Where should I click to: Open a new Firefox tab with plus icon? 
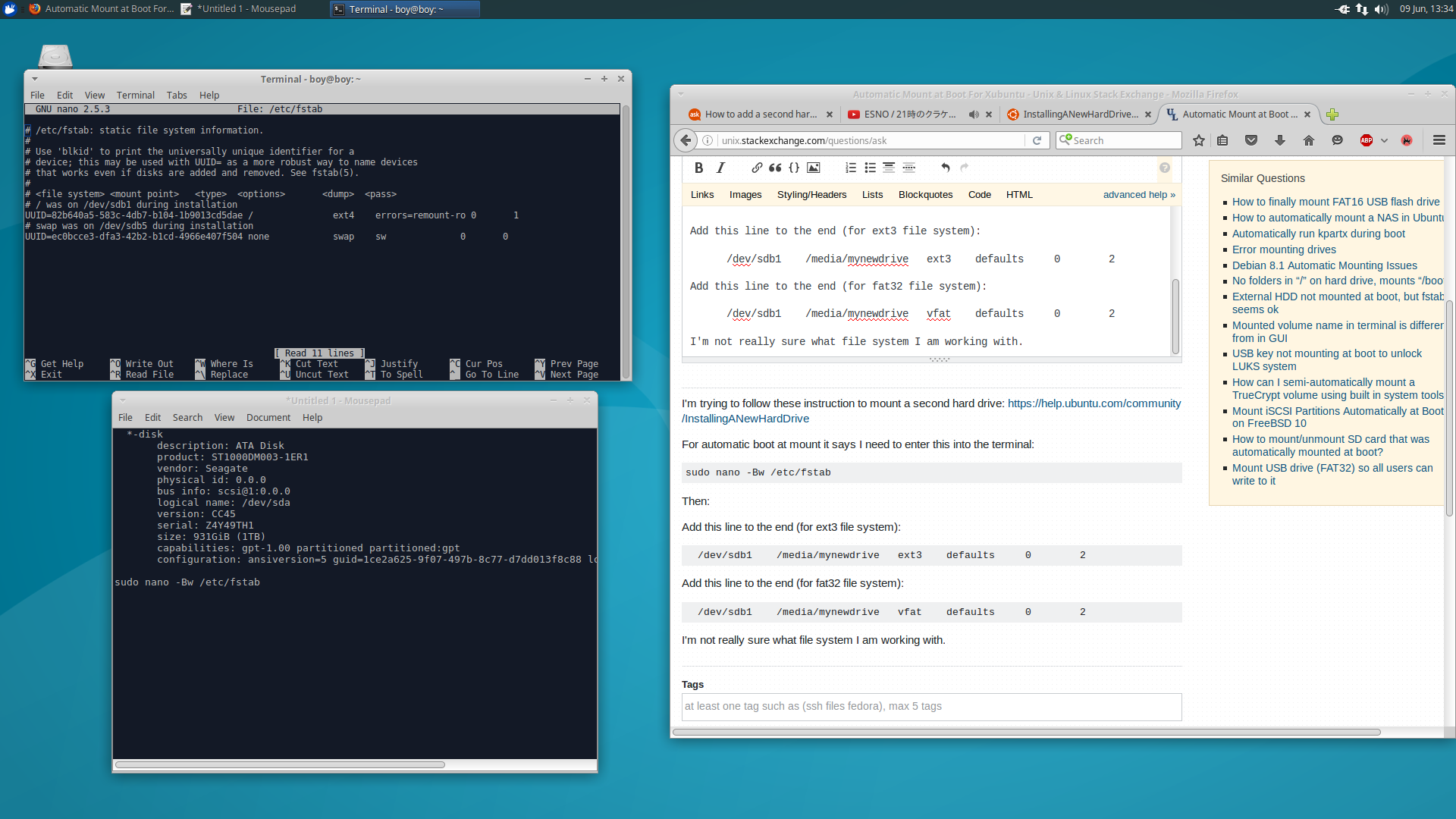point(1332,115)
